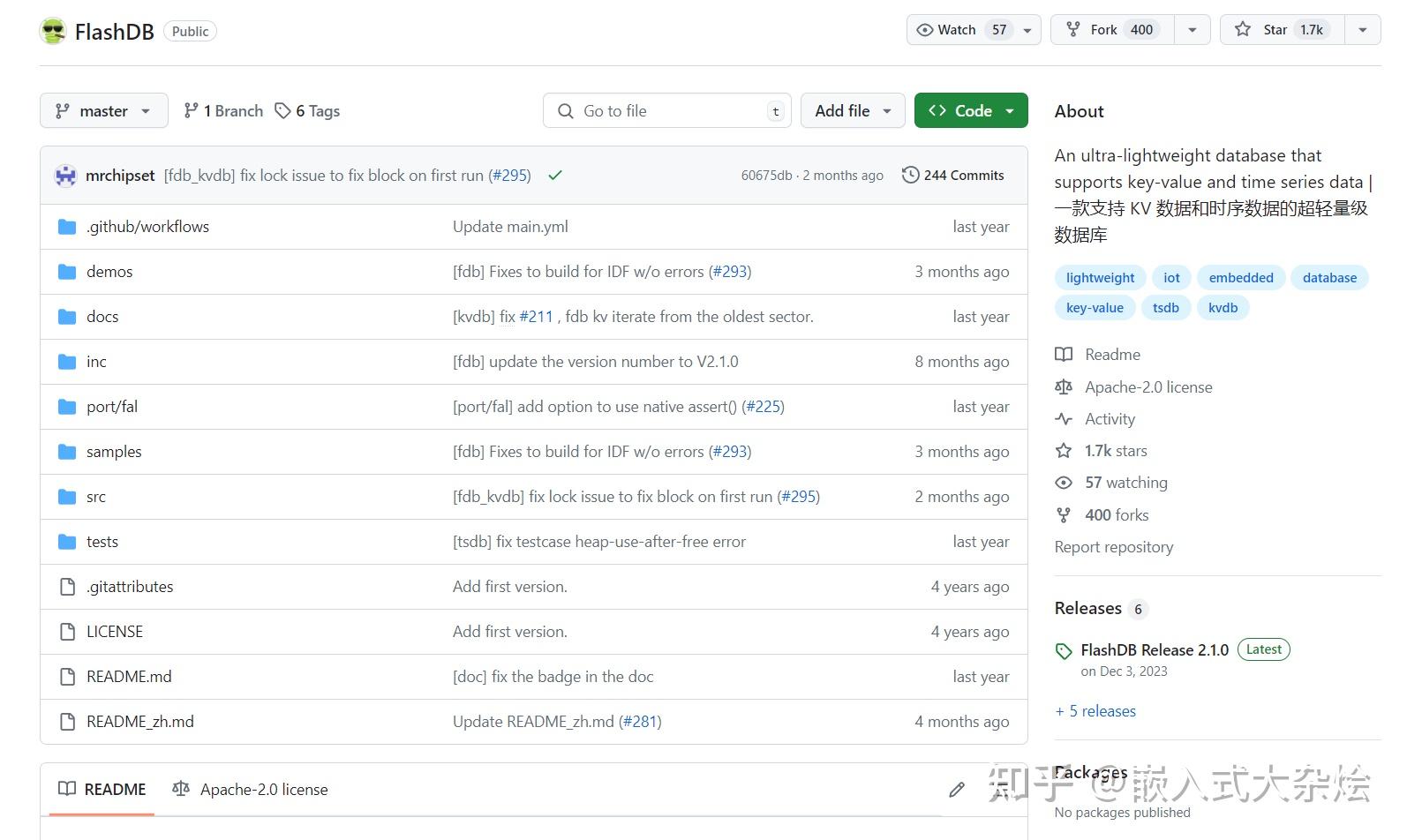Image resolution: width=1407 pixels, height=840 pixels.
Task: Click the 6 Tags link
Action: tap(307, 111)
